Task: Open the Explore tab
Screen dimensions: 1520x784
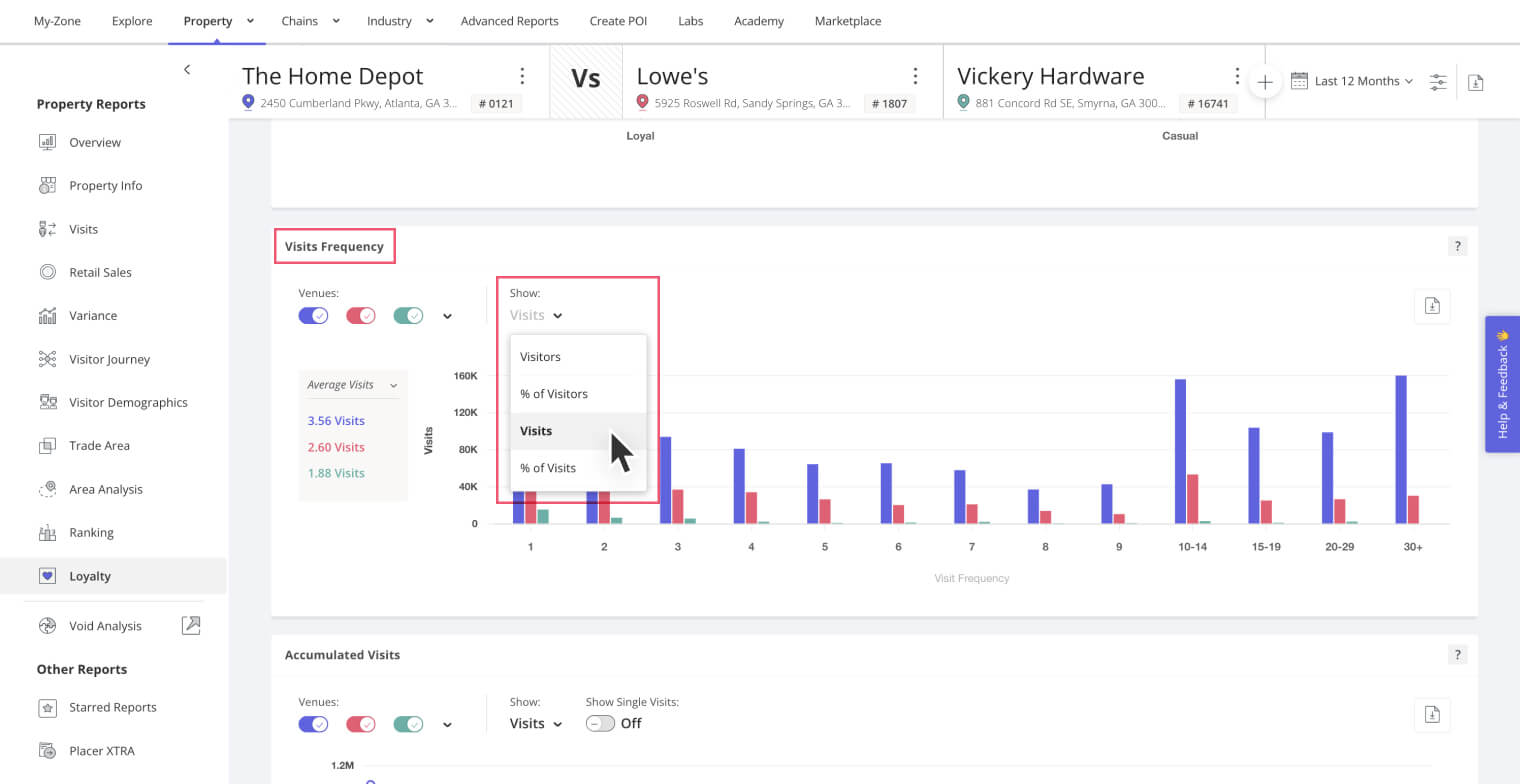Action: (x=132, y=20)
